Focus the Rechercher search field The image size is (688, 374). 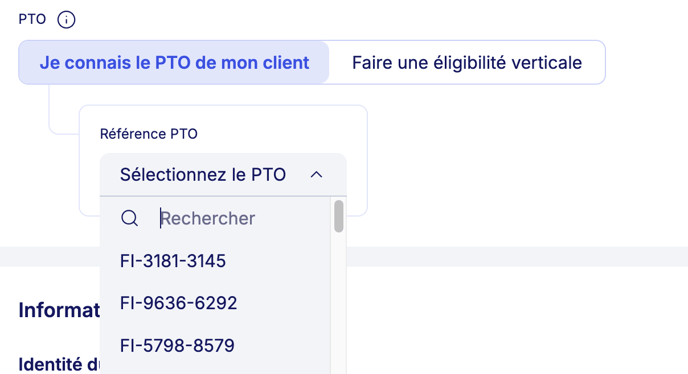pos(243,218)
